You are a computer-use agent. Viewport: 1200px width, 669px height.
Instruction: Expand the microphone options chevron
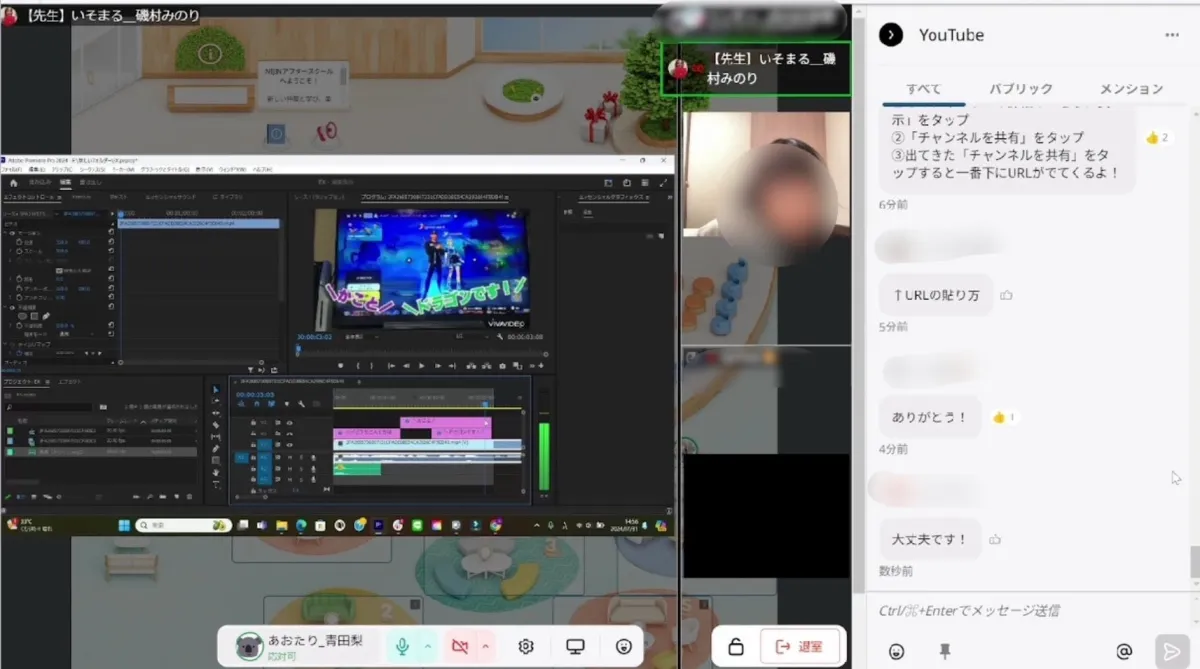coord(428,647)
